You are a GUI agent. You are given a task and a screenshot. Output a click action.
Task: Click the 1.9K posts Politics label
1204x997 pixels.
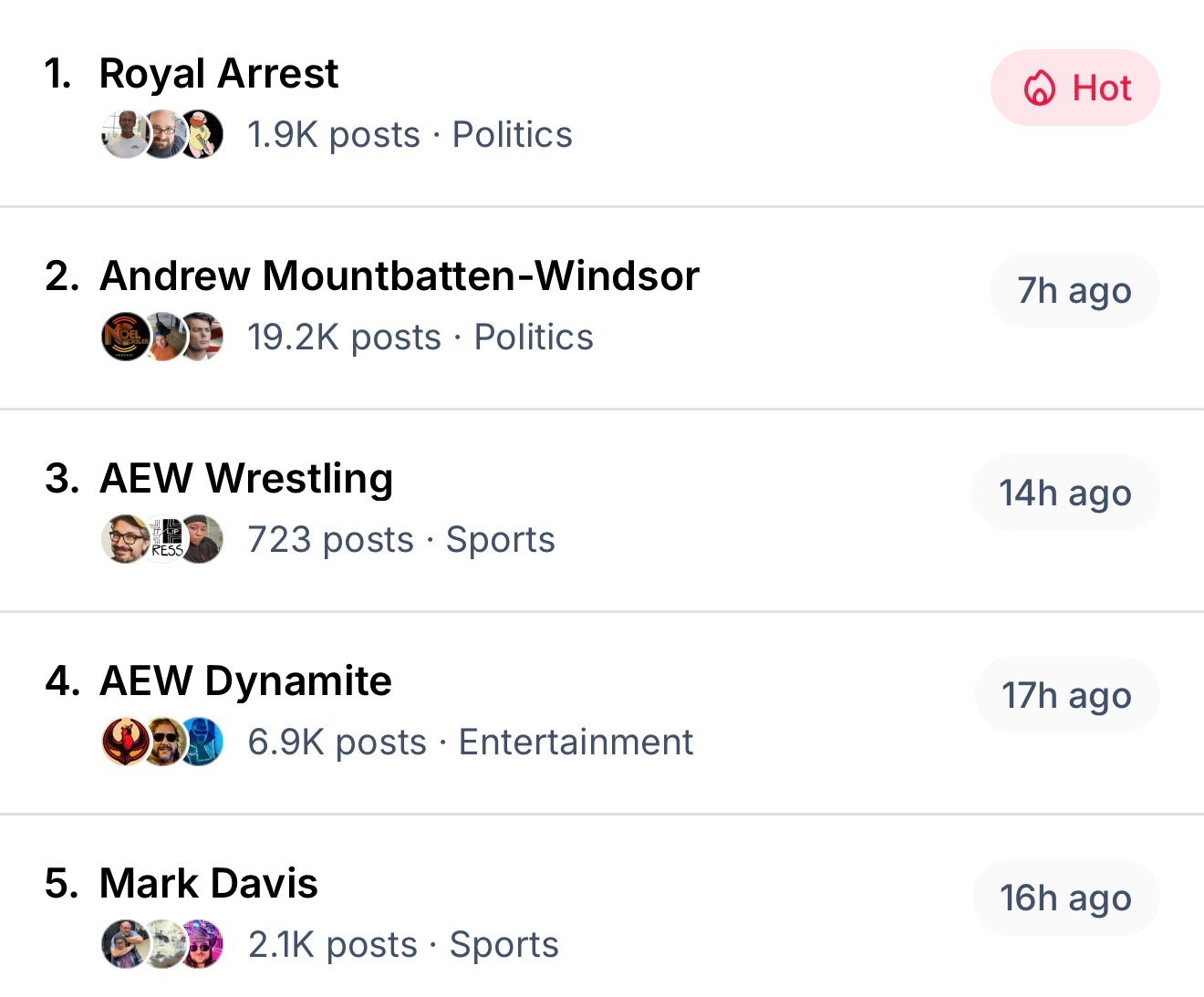tap(410, 135)
